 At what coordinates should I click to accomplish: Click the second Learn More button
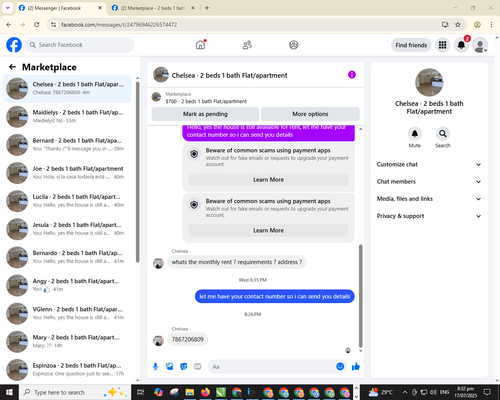(268, 230)
